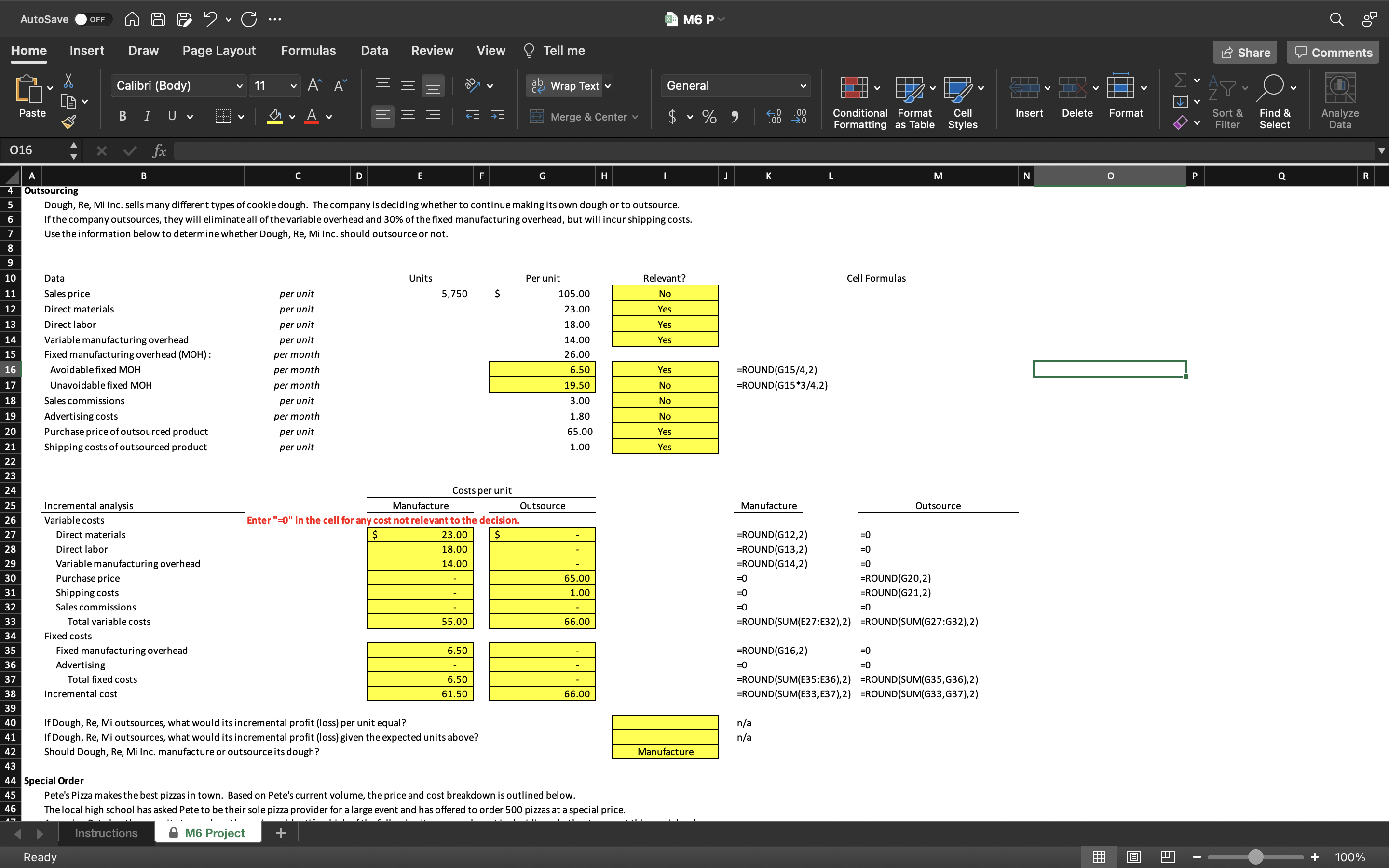Image resolution: width=1389 pixels, height=868 pixels.
Task: Expand the General number format dropdown
Action: pos(803,85)
